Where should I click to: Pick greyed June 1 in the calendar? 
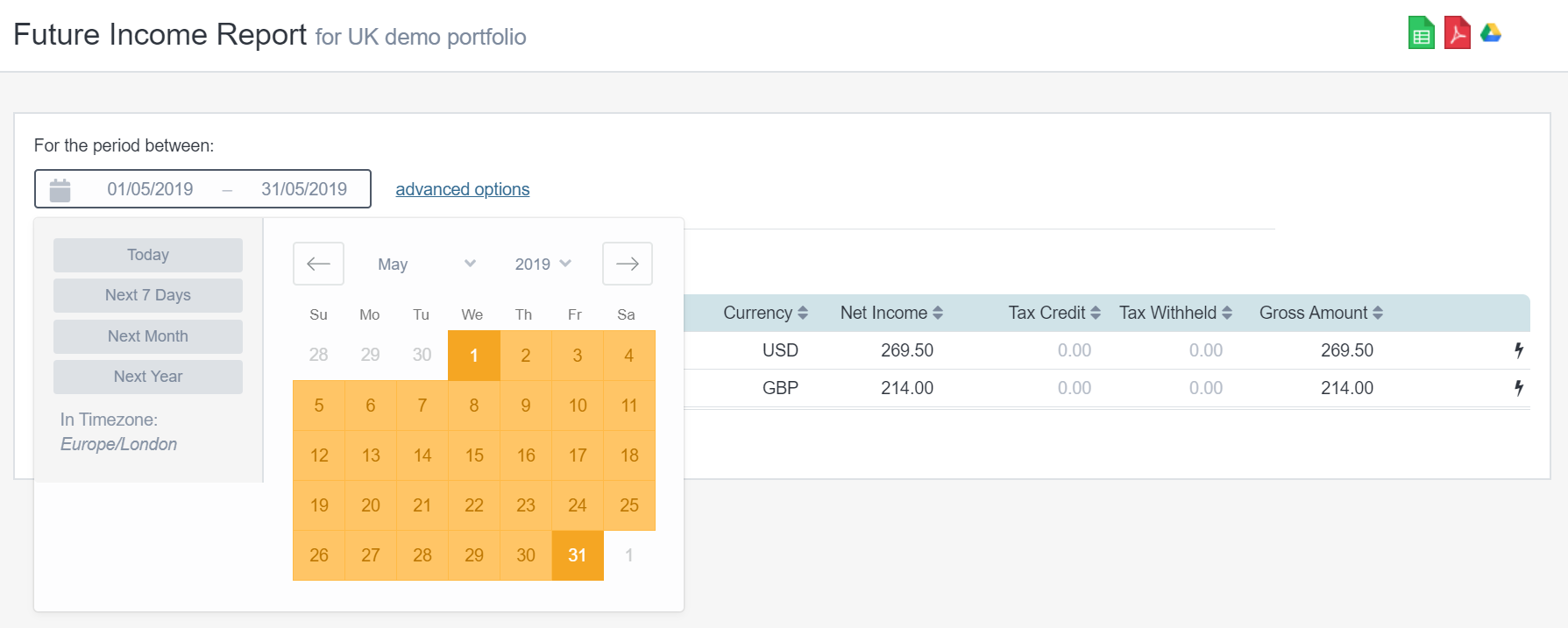click(629, 555)
